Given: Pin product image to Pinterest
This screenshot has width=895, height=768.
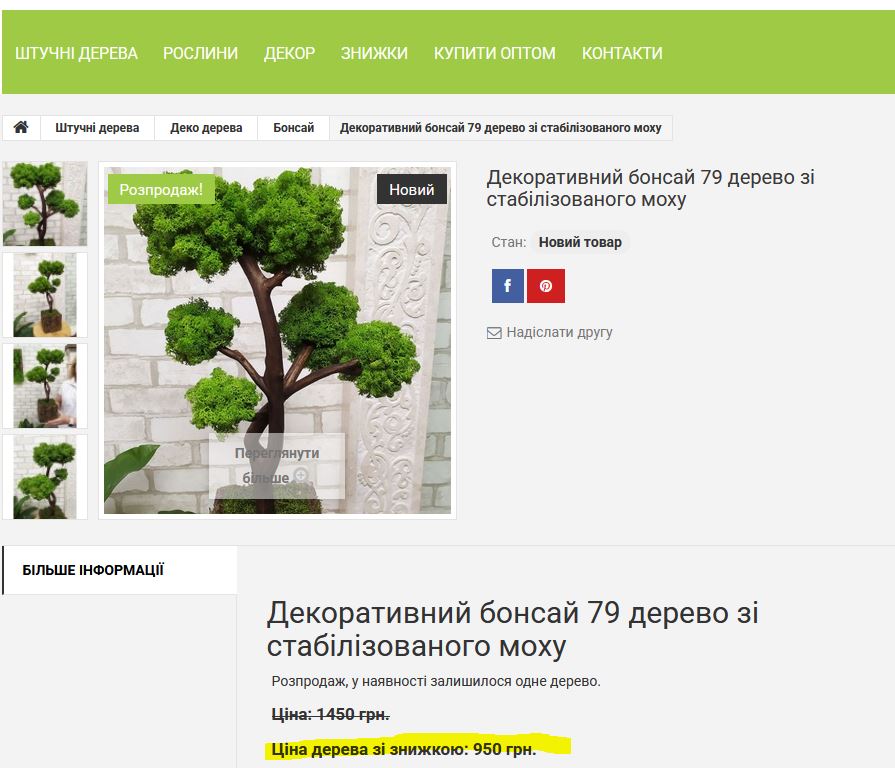Looking at the screenshot, I should [x=545, y=285].
